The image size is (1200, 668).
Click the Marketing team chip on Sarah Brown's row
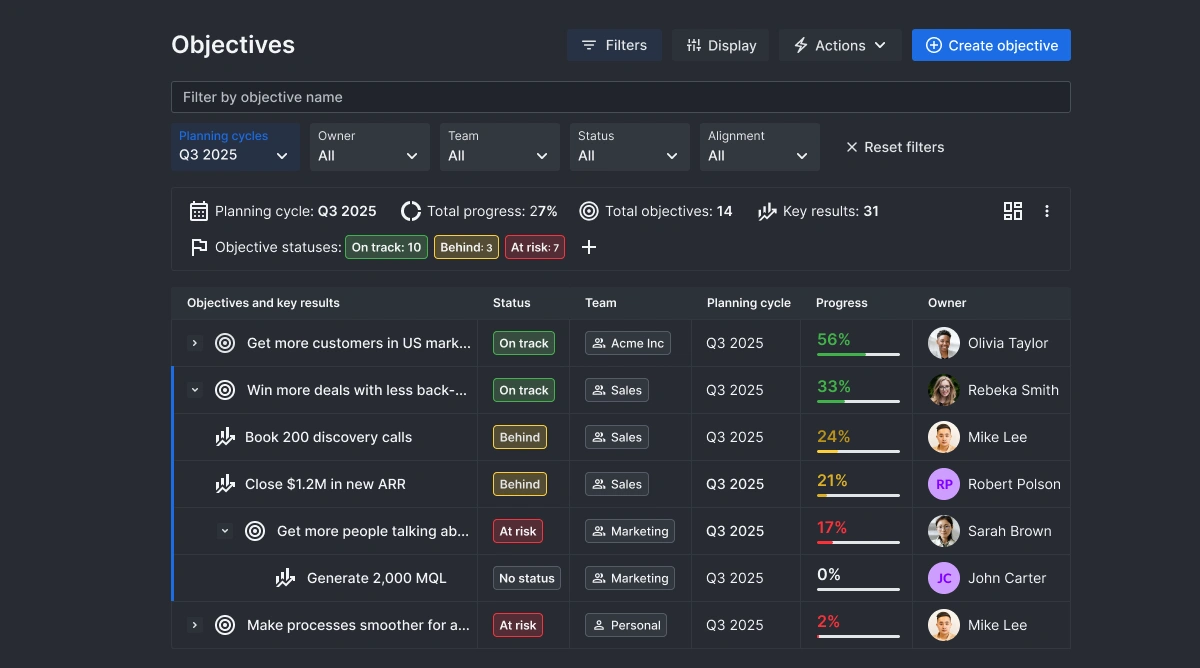coord(630,531)
